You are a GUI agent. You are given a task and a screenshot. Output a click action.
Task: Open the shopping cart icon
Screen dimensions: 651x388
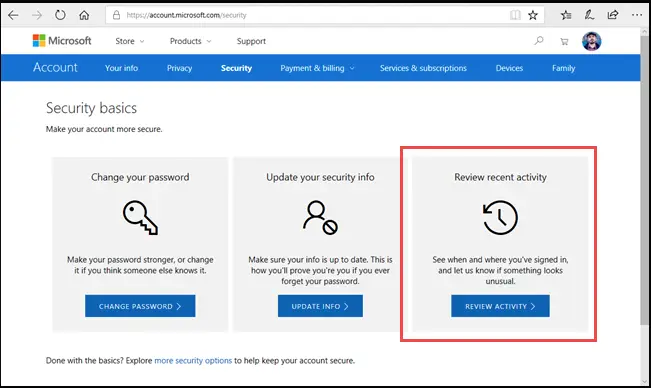click(564, 41)
